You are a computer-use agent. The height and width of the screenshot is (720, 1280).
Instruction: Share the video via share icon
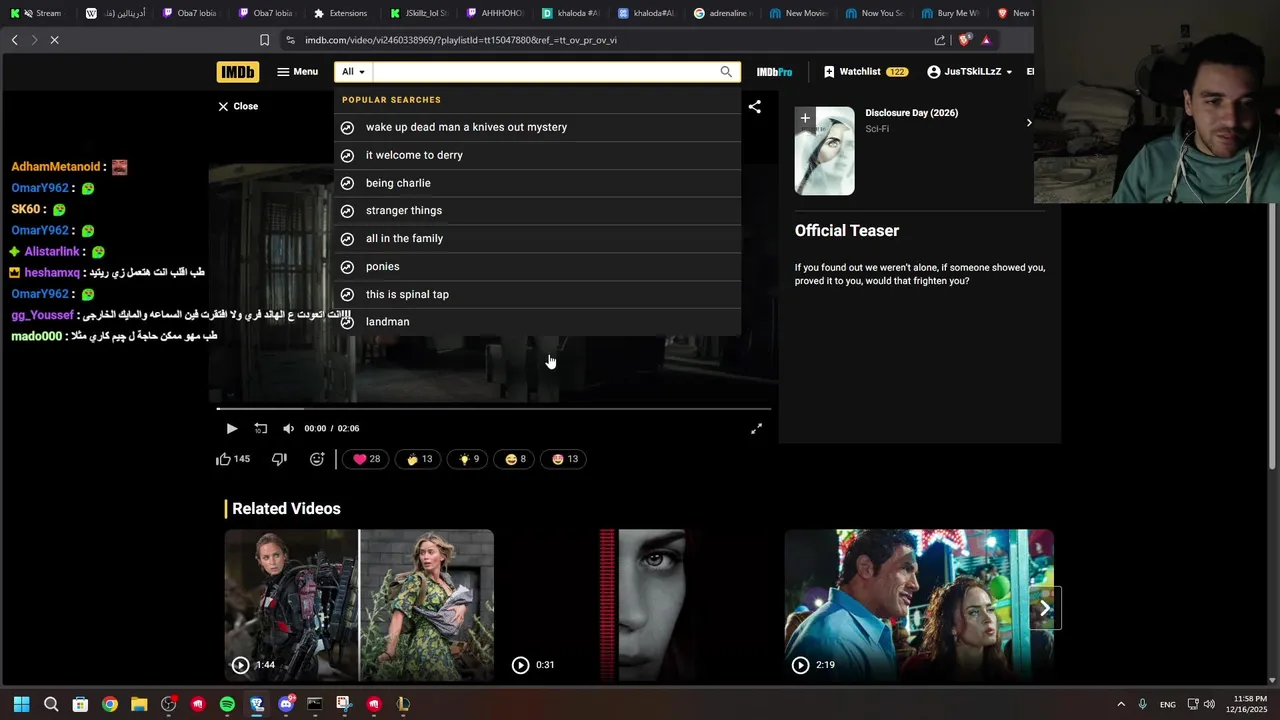(x=755, y=106)
